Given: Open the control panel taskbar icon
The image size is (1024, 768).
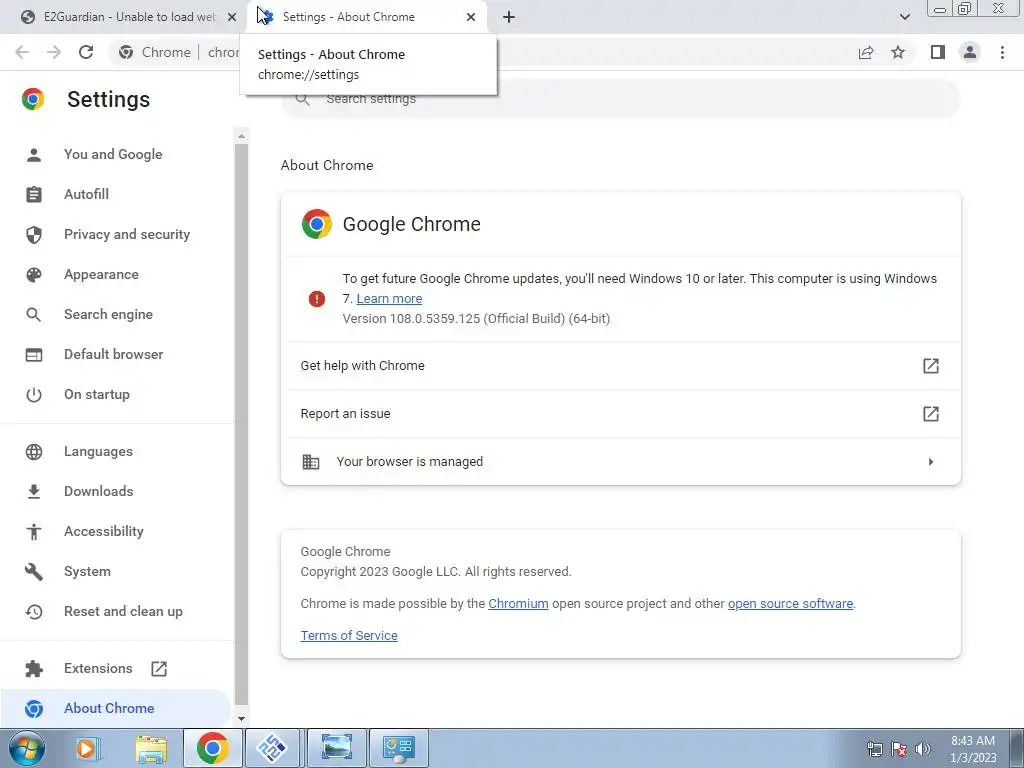Looking at the screenshot, I should pos(398,748).
